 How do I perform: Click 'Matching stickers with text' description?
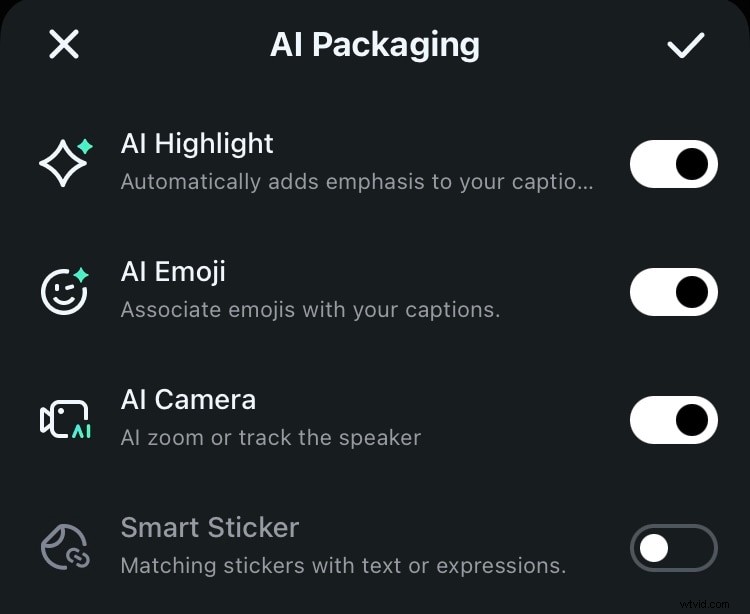343,566
